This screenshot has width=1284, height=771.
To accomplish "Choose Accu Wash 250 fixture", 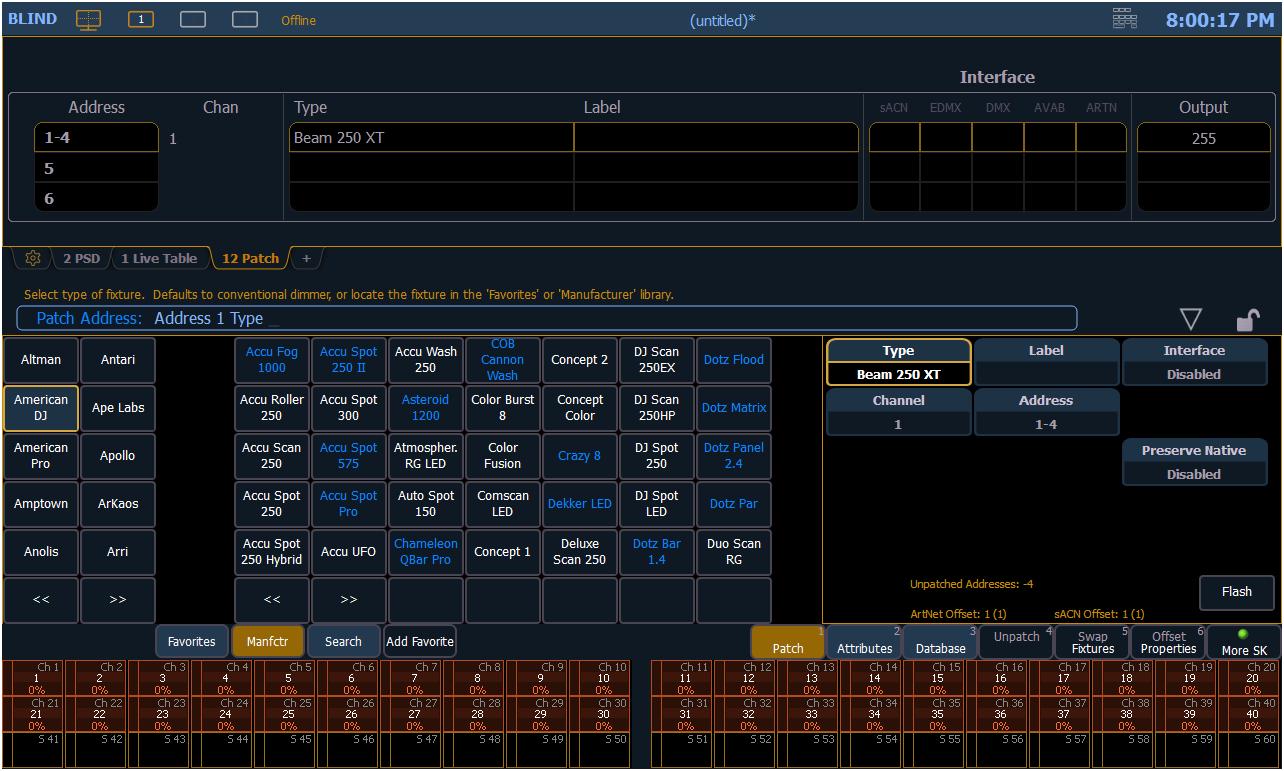I will pyautogui.click(x=426, y=360).
